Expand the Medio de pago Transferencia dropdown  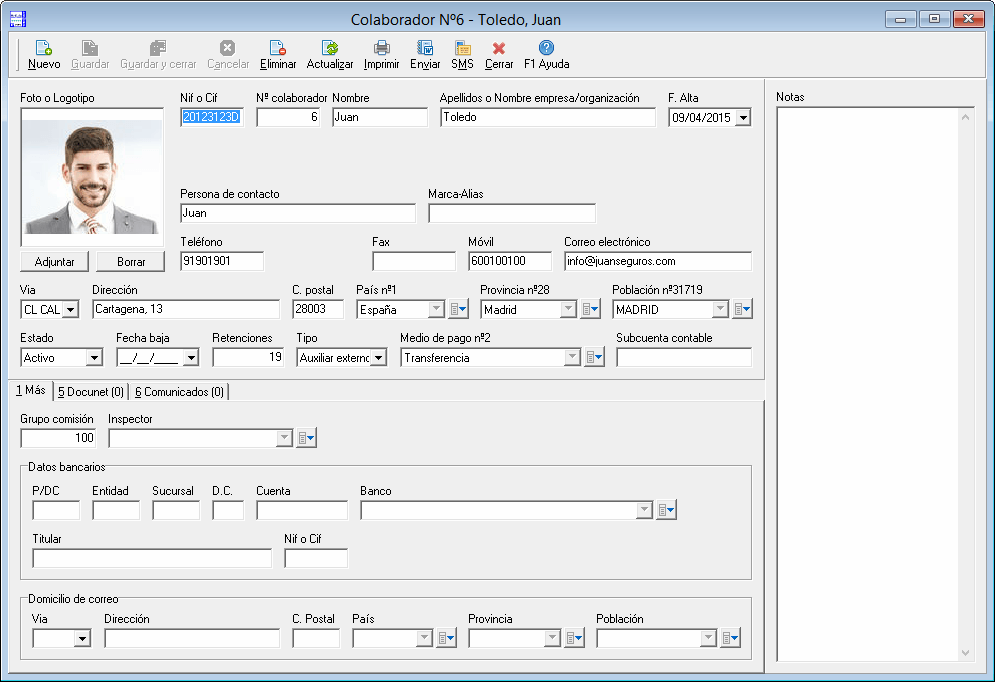(x=572, y=358)
